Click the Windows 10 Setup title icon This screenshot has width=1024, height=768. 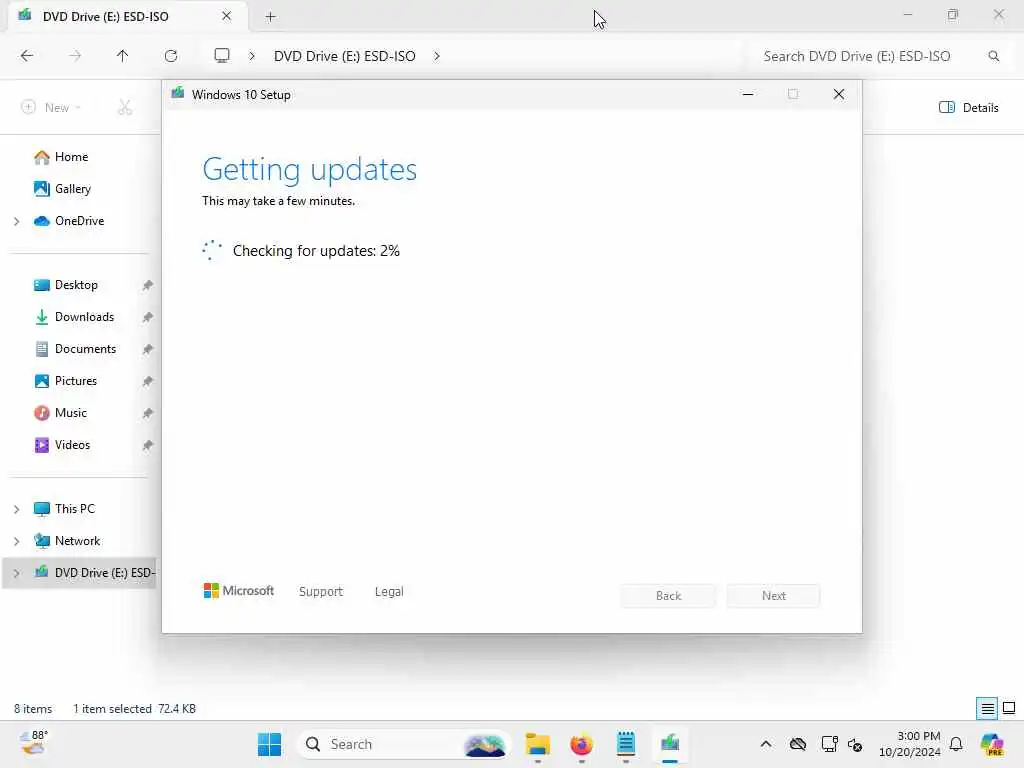pos(178,94)
